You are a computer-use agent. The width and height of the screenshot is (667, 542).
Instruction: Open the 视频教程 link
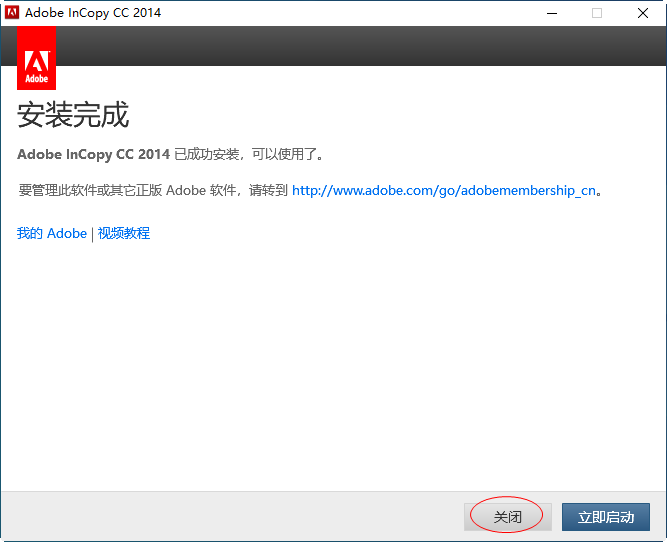124,233
